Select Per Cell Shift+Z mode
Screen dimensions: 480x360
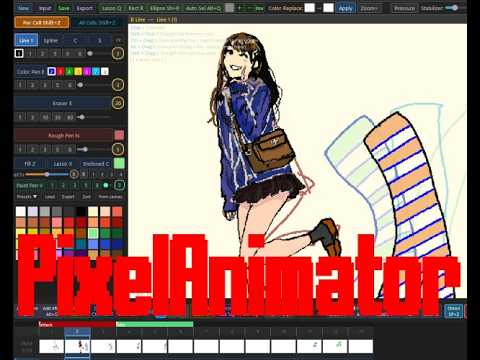click(42, 23)
